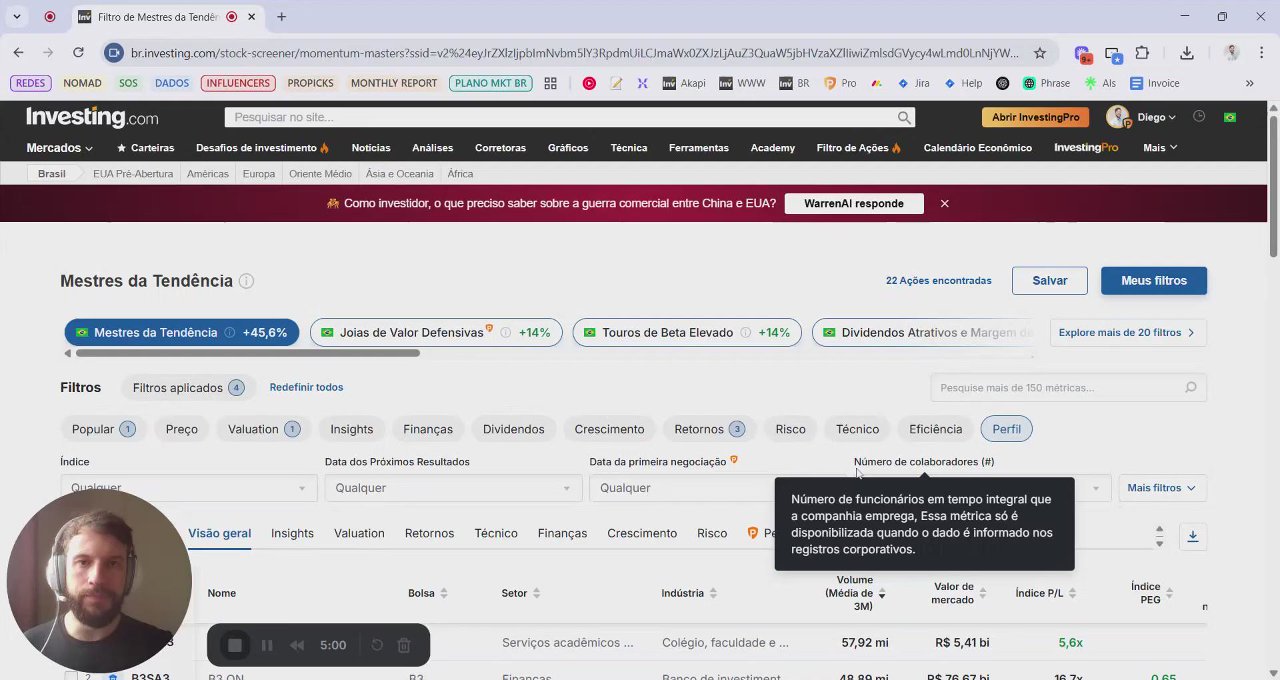This screenshot has width=1280, height=680.
Task: Click WarrenAI responde button
Action: tap(854, 203)
